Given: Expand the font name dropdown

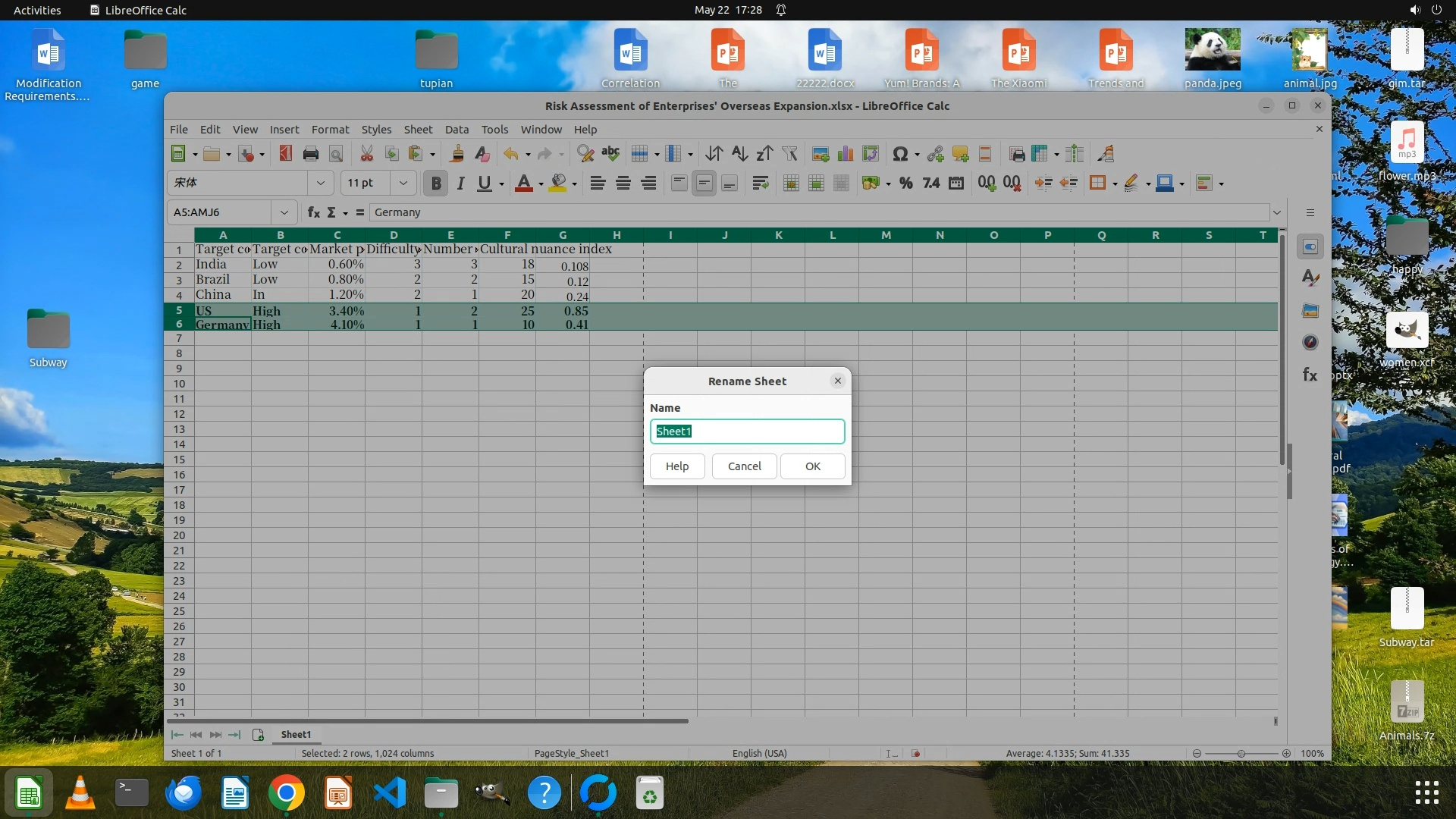Looking at the screenshot, I should pyautogui.click(x=320, y=184).
